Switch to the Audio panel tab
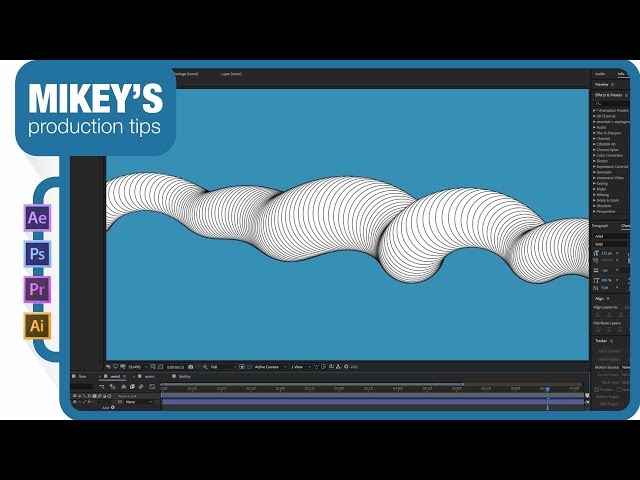Image resolution: width=640 pixels, height=480 pixels. coord(600,74)
